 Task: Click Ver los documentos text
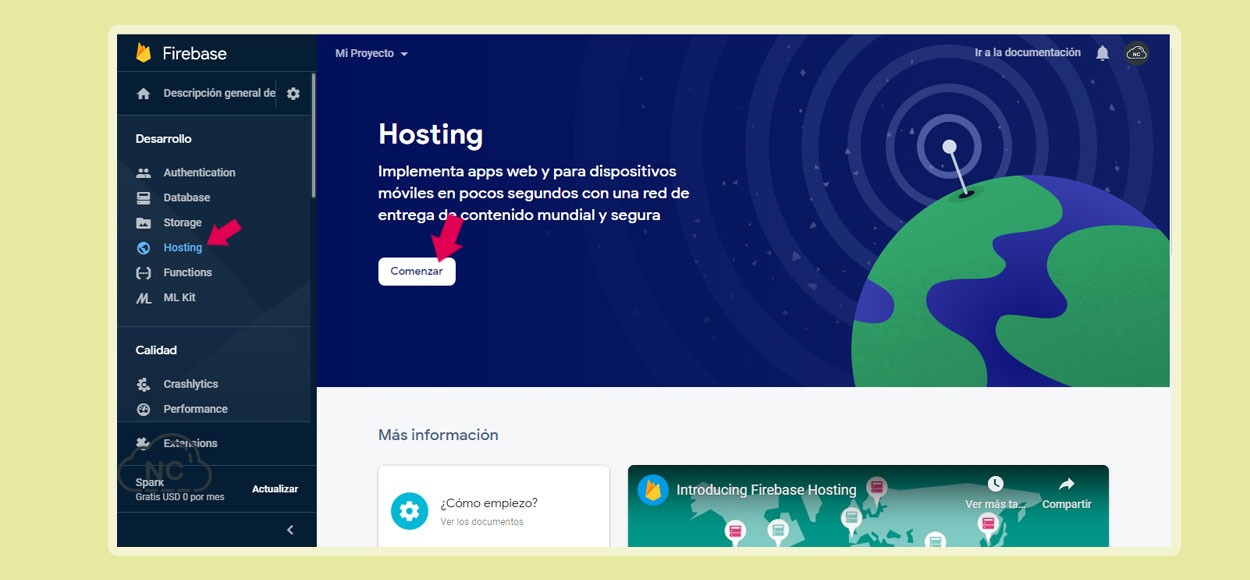coord(482,522)
